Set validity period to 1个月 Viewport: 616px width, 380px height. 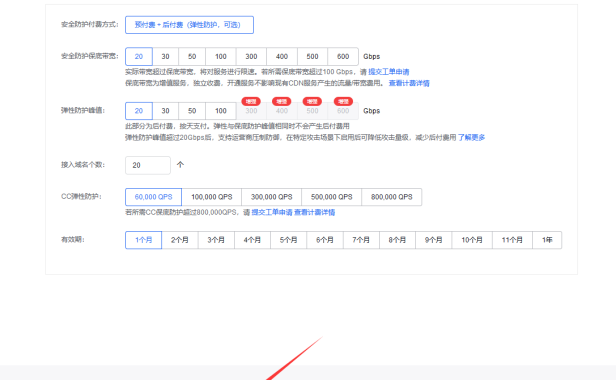pos(143,240)
